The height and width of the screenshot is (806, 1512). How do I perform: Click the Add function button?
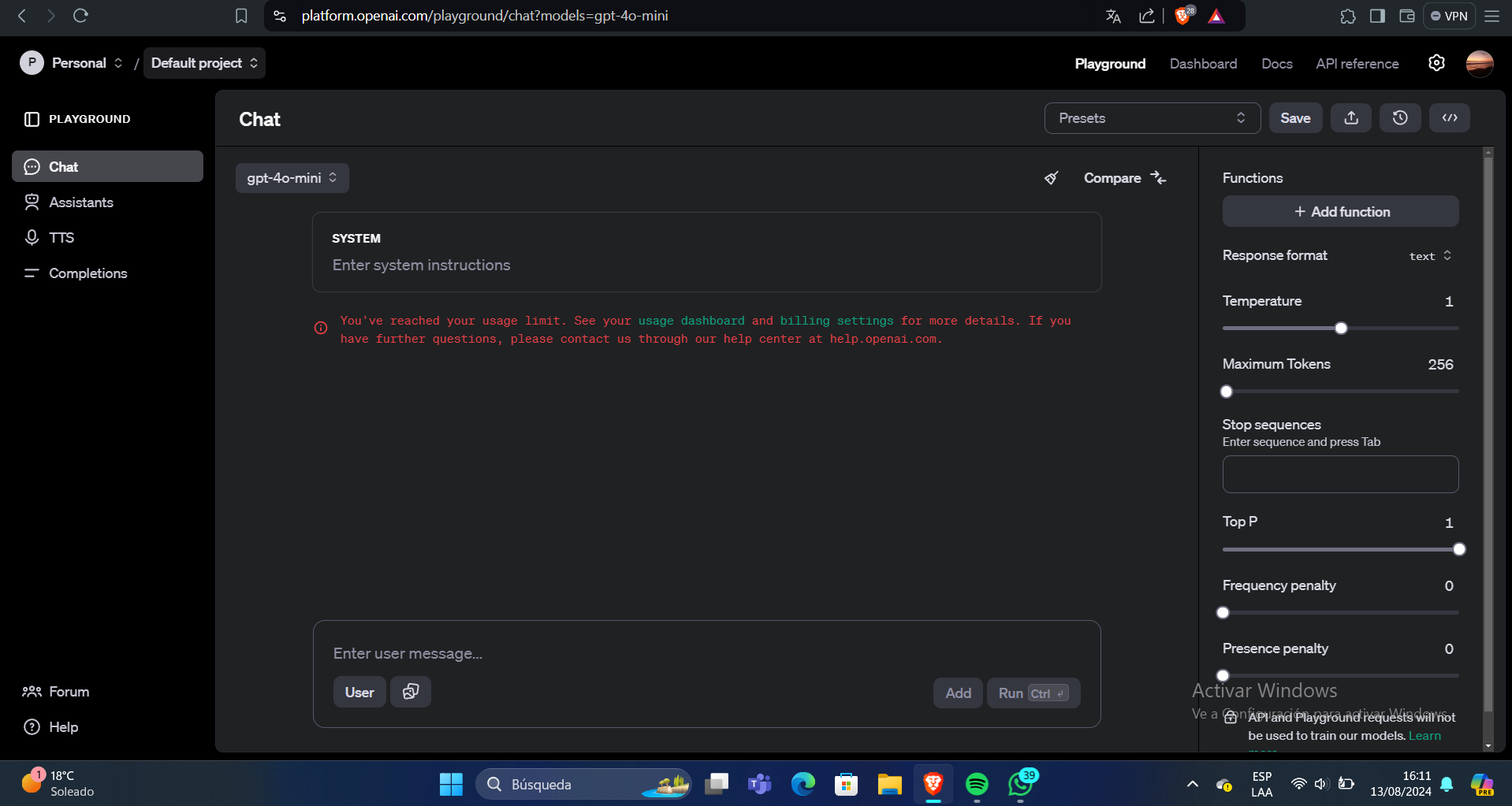coord(1340,211)
